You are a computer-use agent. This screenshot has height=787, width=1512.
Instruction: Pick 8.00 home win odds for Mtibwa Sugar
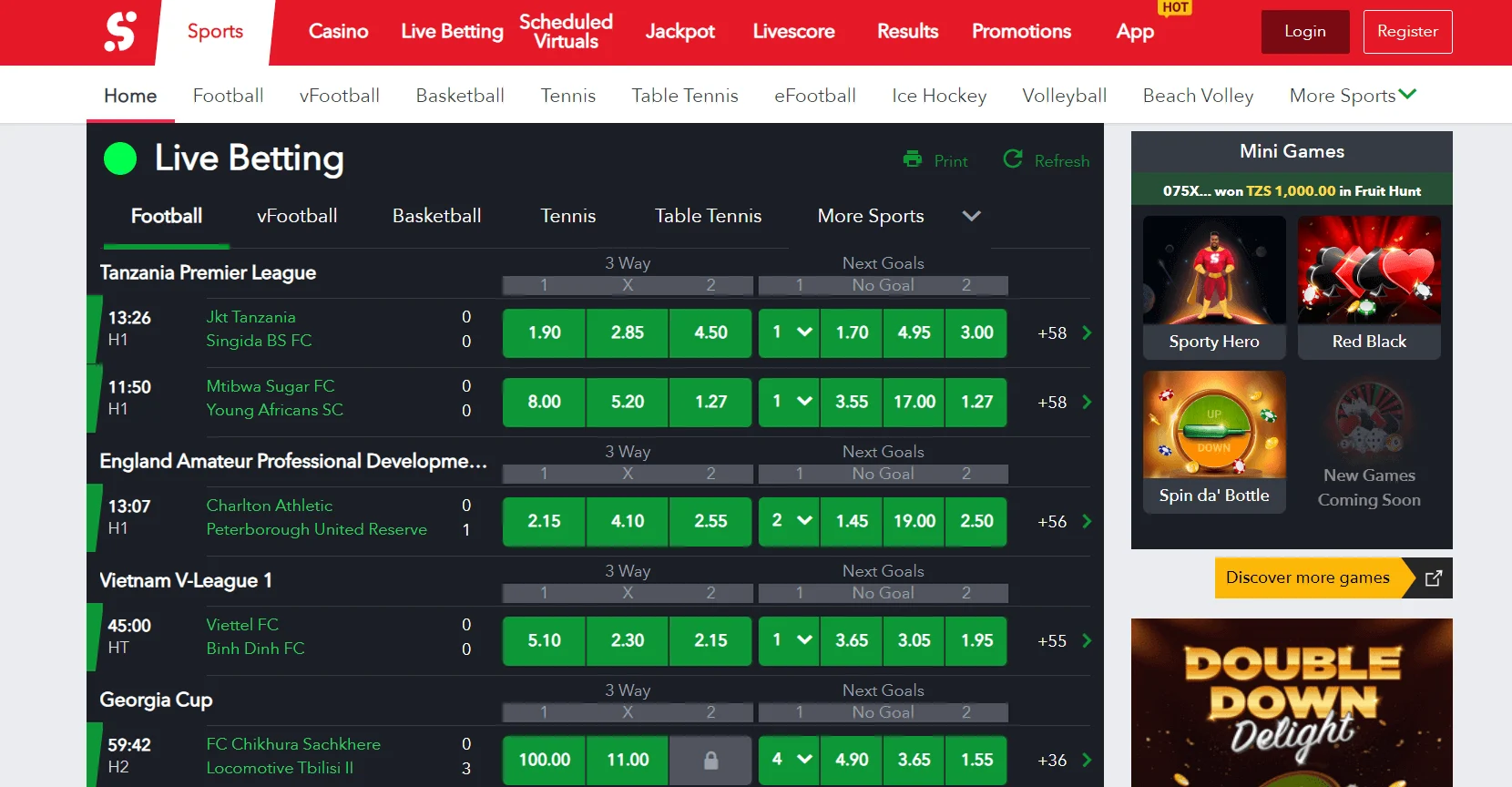tap(544, 402)
